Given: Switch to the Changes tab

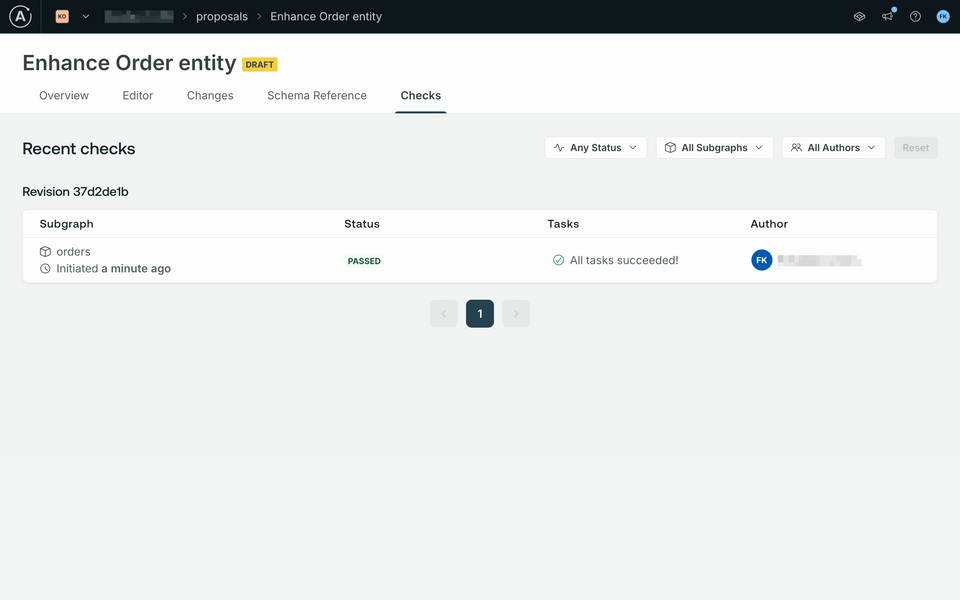Looking at the screenshot, I should [x=210, y=96].
